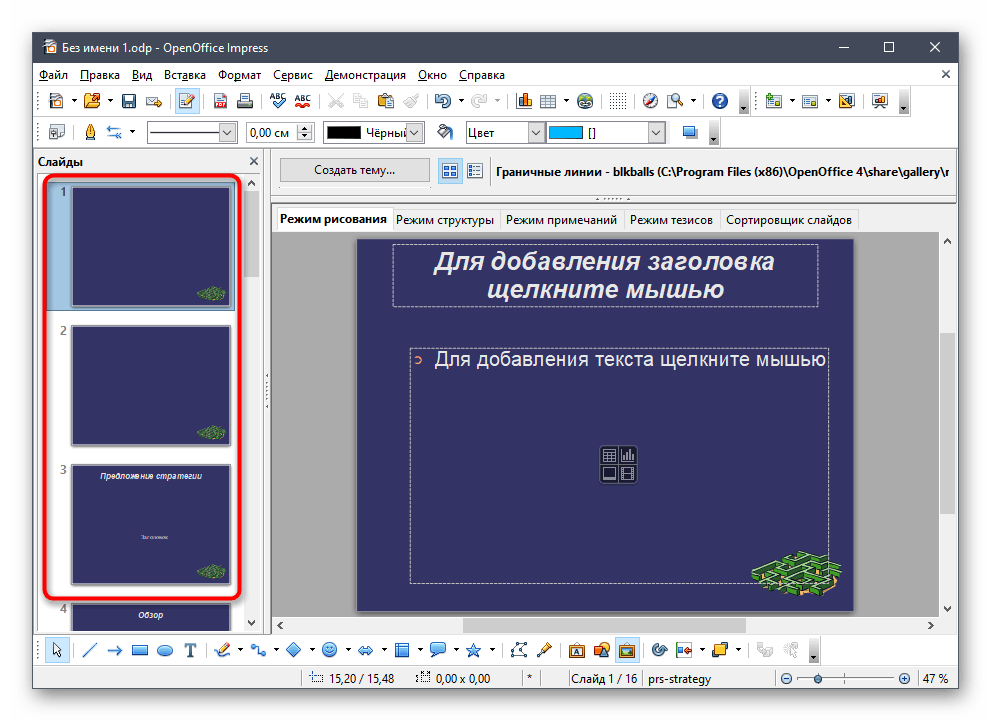Click the blue fill color swatch

[x=566, y=133]
